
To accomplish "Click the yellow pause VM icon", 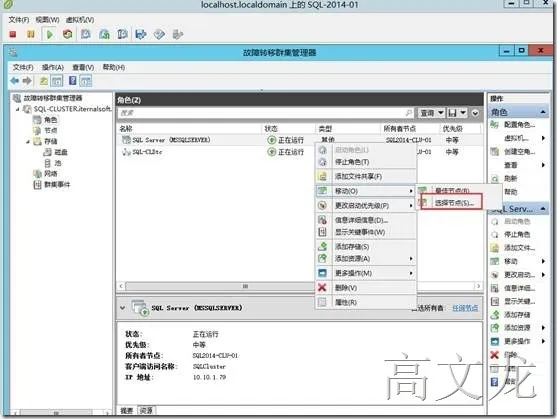I will coord(31,34).
